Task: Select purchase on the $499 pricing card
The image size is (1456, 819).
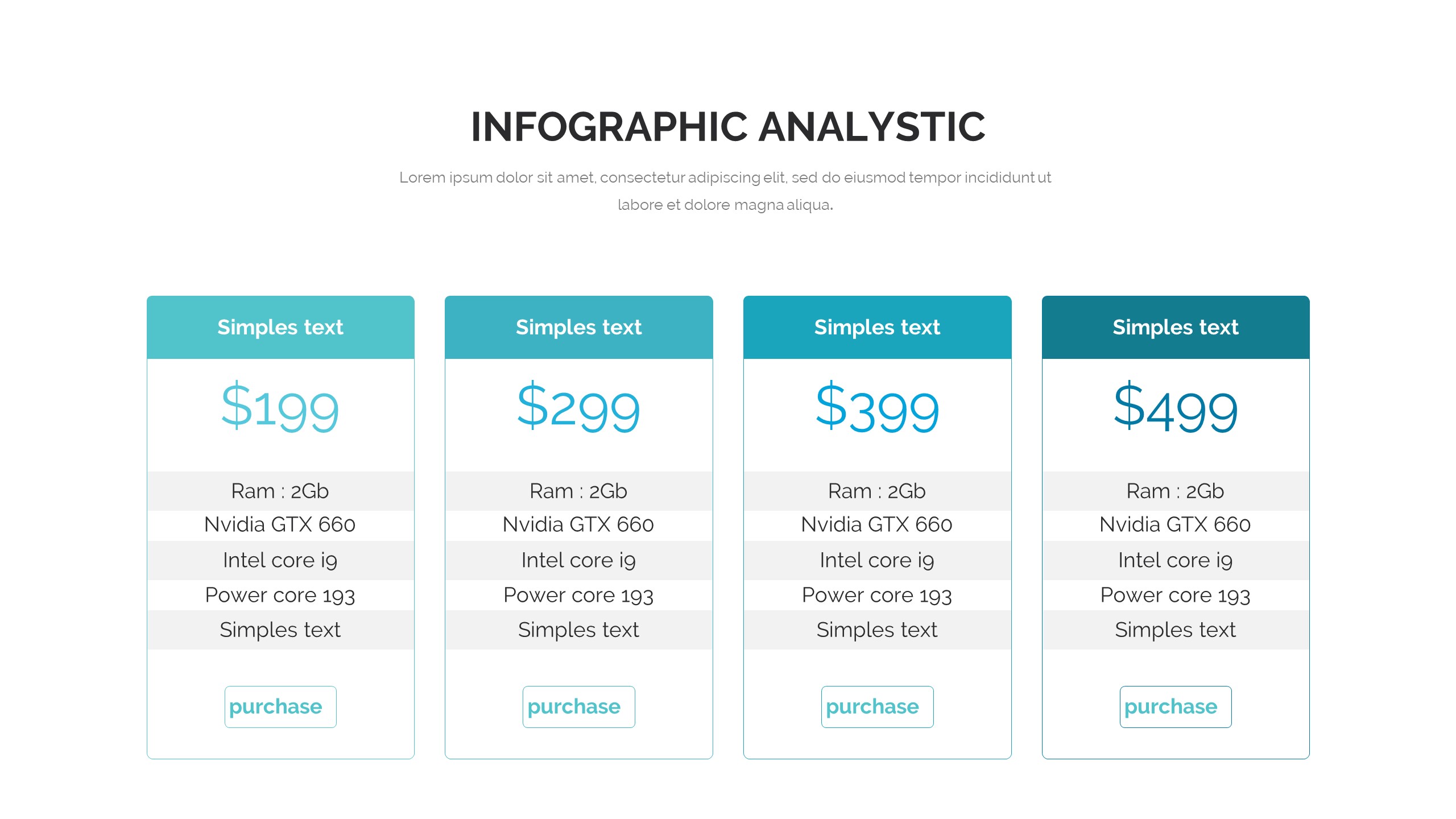Action: click(x=1175, y=706)
